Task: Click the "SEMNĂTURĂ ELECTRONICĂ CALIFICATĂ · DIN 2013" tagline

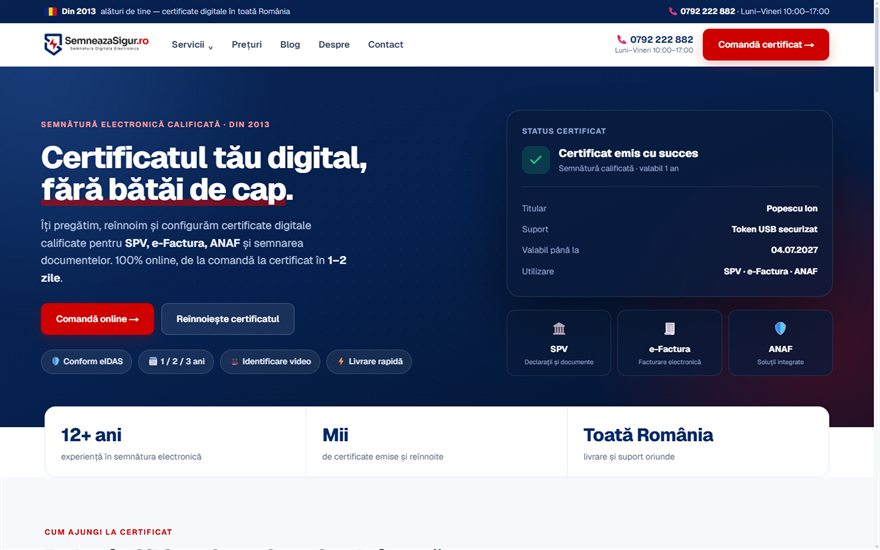Action: pos(155,125)
